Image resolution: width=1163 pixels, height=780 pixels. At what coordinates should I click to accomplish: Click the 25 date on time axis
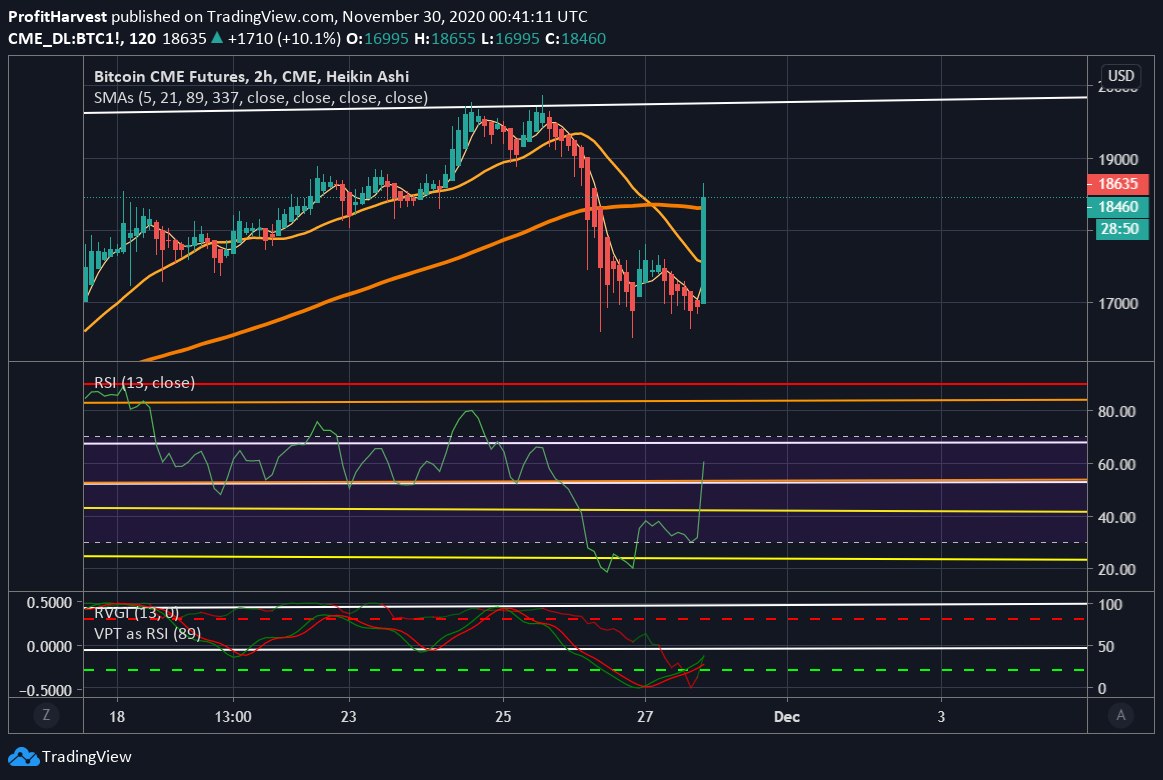(503, 717)
